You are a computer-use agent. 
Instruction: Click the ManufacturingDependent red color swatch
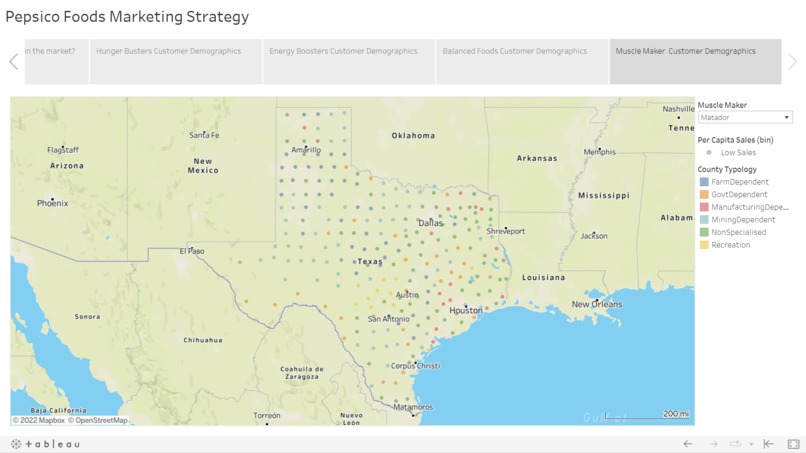pyautogui.click(x=704, y=207)
